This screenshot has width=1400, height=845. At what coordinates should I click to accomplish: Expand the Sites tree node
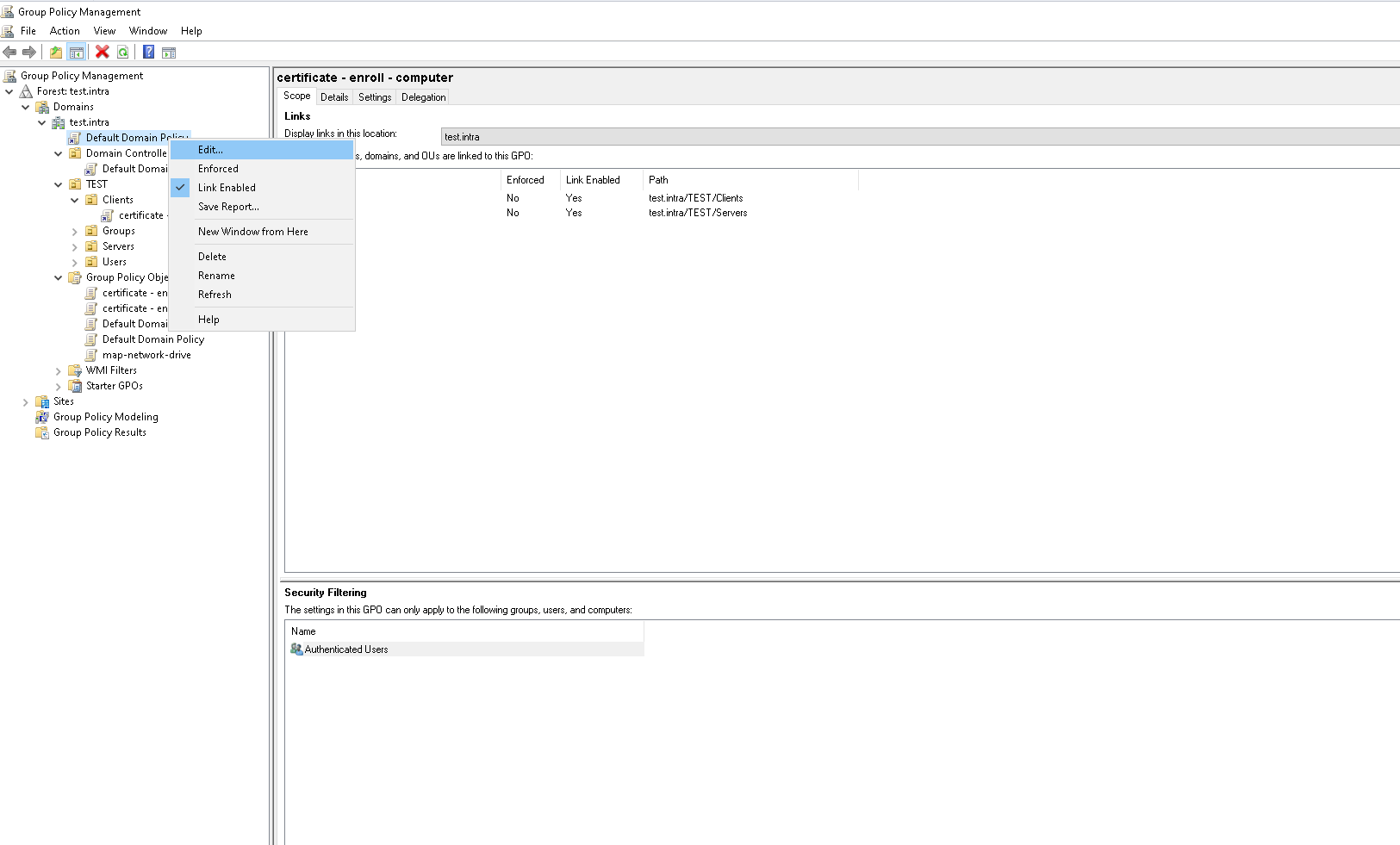point(25,402)
